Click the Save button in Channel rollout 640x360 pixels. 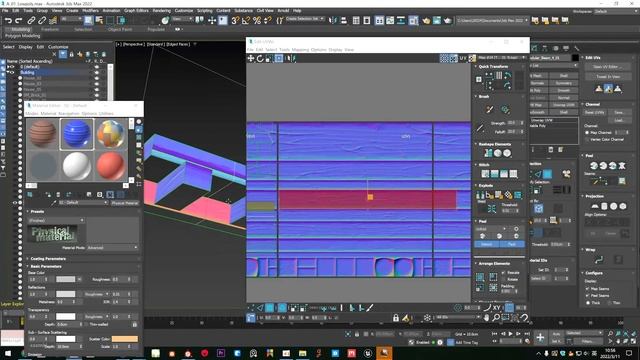tap(619, 112)
